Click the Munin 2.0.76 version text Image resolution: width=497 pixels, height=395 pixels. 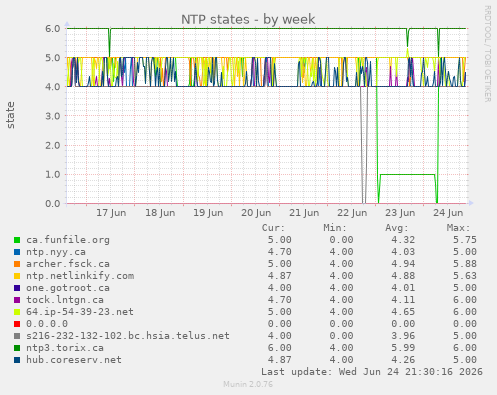(248, 384)
